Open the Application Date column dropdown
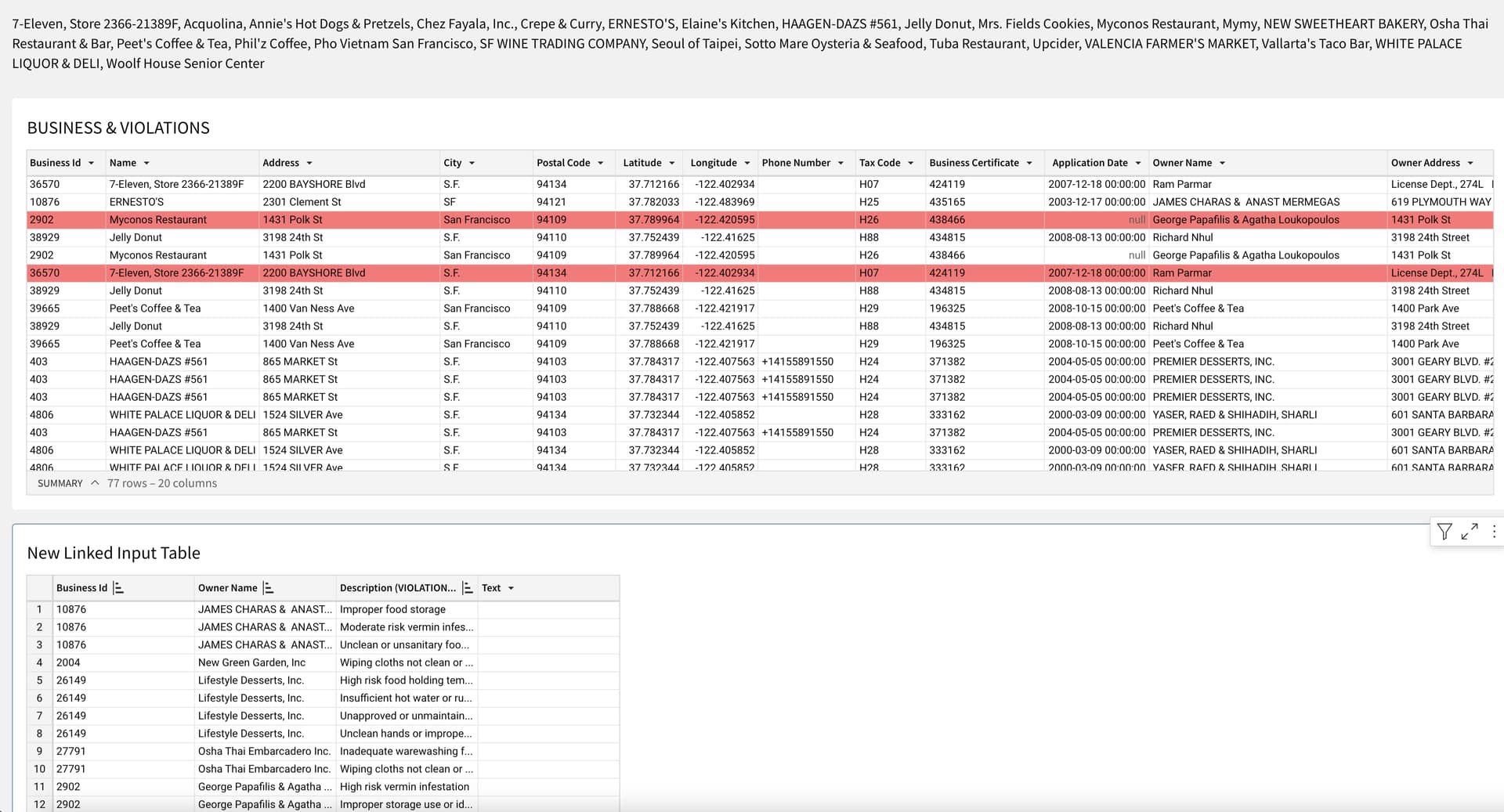 tap(1141, 163)
